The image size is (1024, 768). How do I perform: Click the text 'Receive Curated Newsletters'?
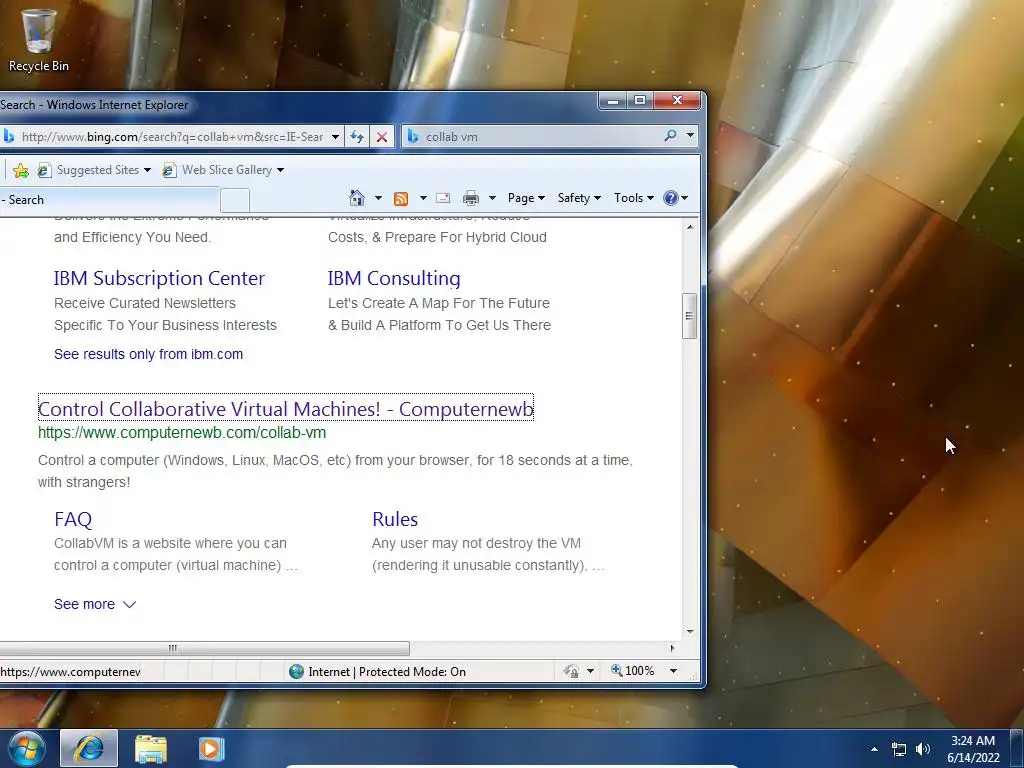click(145, 303)
